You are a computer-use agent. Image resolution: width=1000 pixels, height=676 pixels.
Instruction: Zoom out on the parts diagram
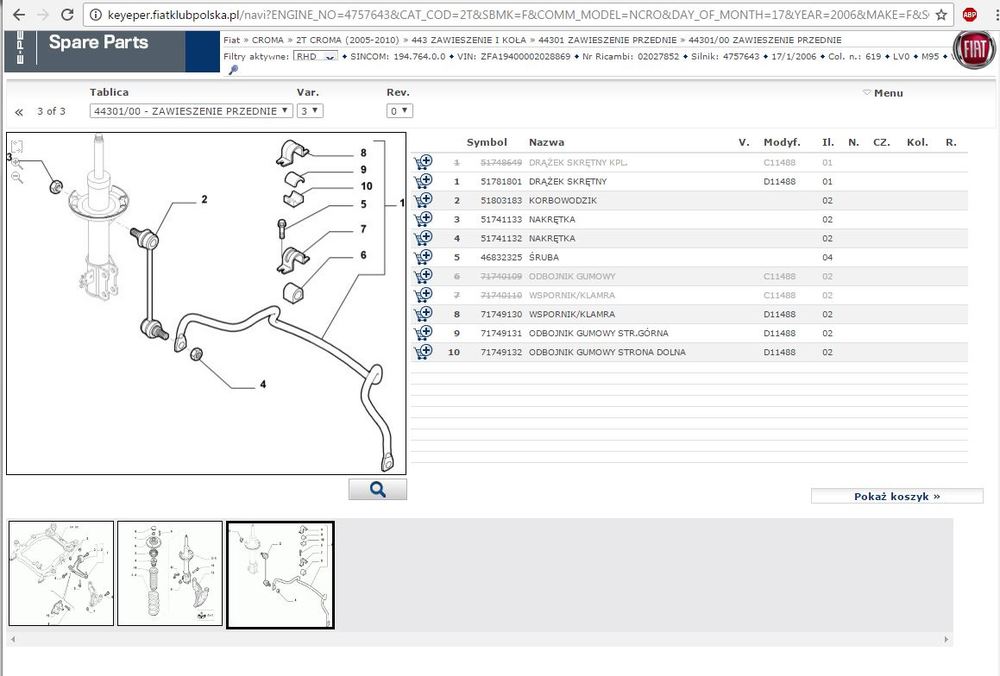pos(17,178)
